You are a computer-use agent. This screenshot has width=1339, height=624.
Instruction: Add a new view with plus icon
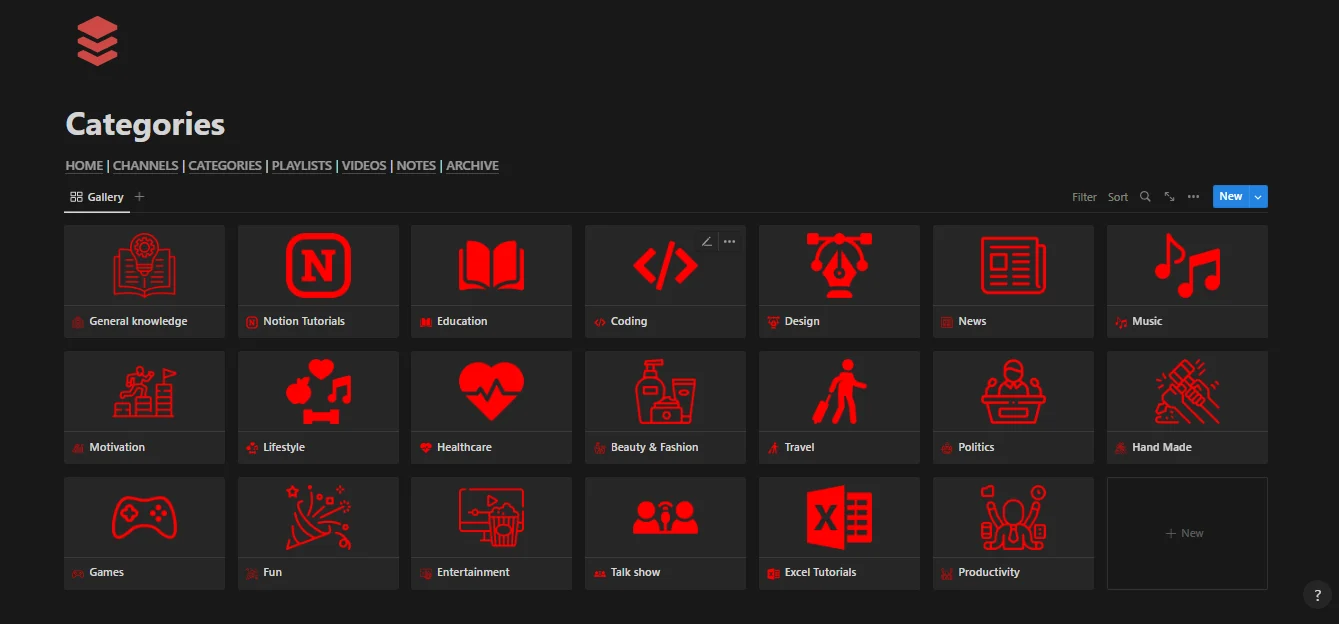[139, 197]
